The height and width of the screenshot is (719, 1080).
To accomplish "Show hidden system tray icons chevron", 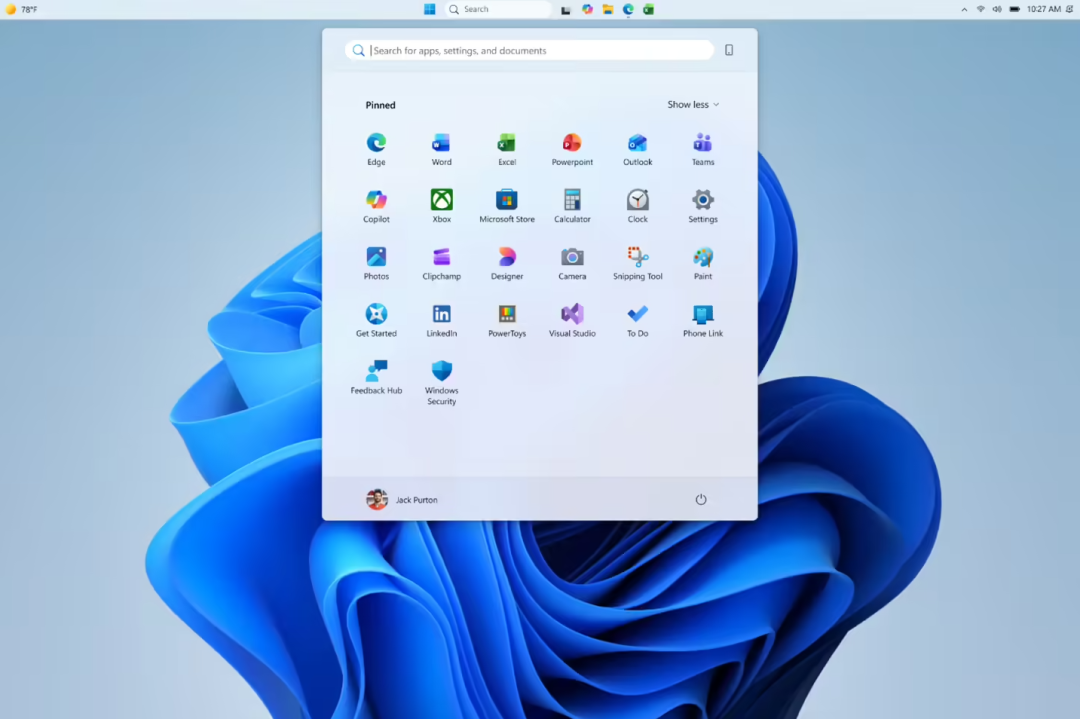I will point(964,10).
